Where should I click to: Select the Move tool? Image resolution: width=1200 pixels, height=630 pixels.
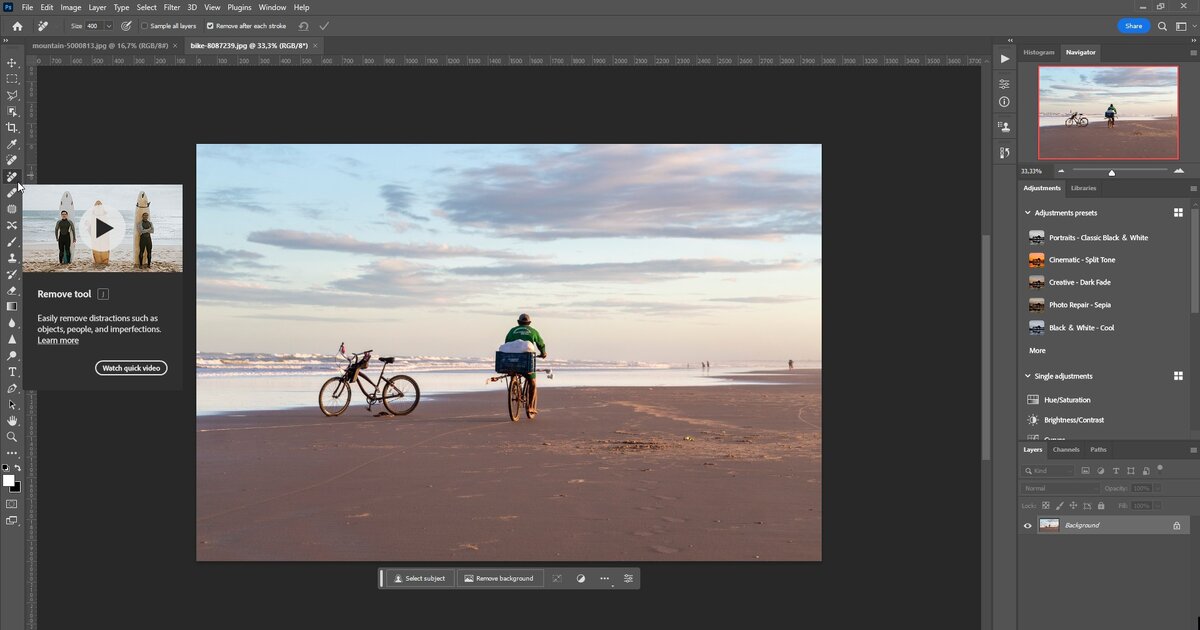coord(12,62)
